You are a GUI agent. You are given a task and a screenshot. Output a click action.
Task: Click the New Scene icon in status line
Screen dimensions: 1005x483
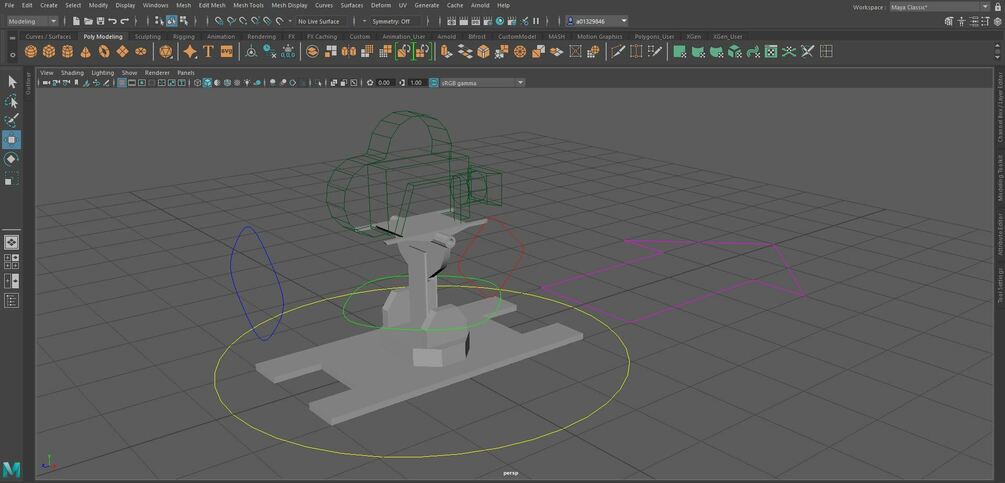click(x=77, y=21)
